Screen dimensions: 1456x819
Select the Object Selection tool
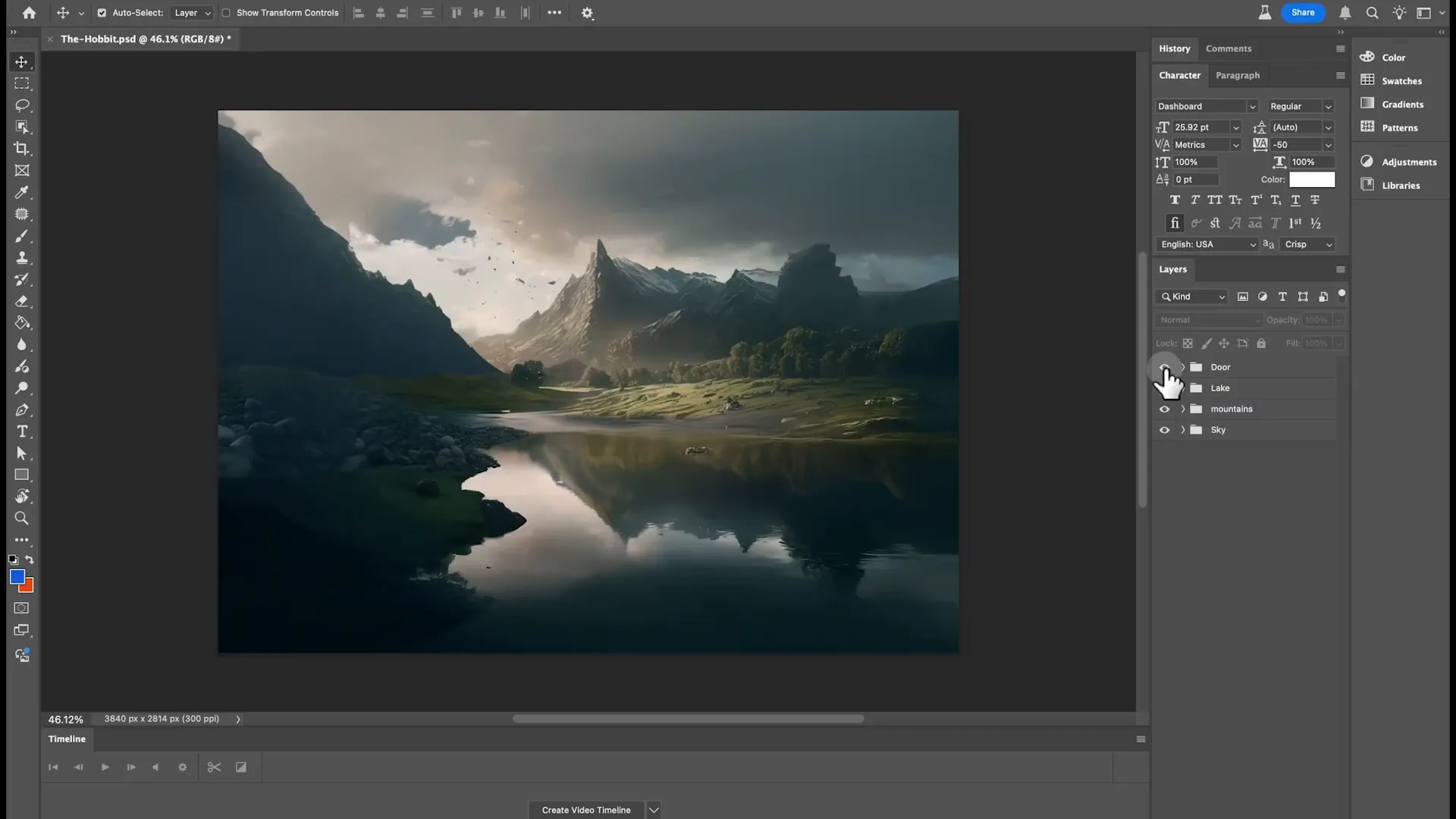coord(21,127)
